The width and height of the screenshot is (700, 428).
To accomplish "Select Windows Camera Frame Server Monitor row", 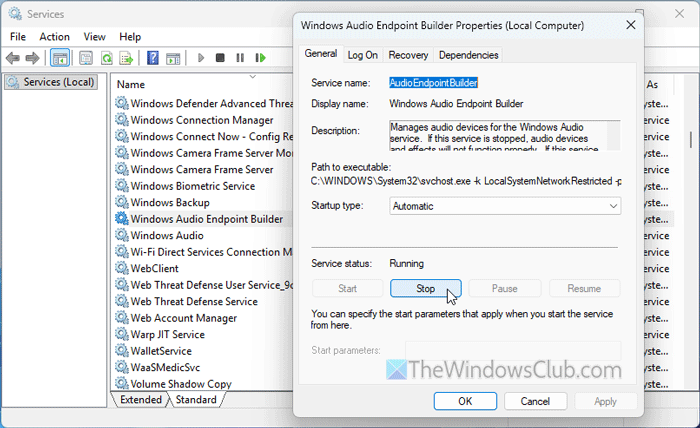I will tap(204, 153).
